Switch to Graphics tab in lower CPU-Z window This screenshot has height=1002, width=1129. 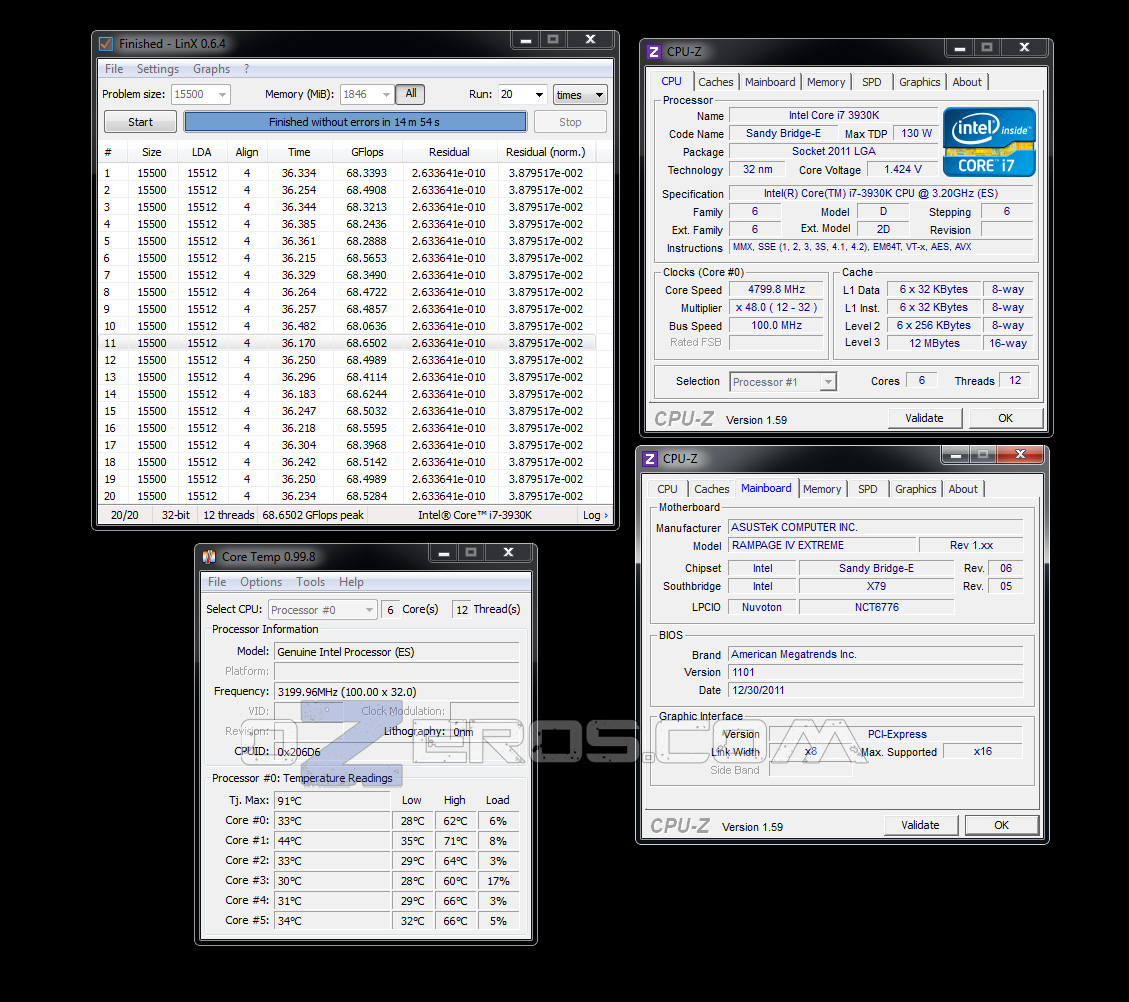pos(916,489)
